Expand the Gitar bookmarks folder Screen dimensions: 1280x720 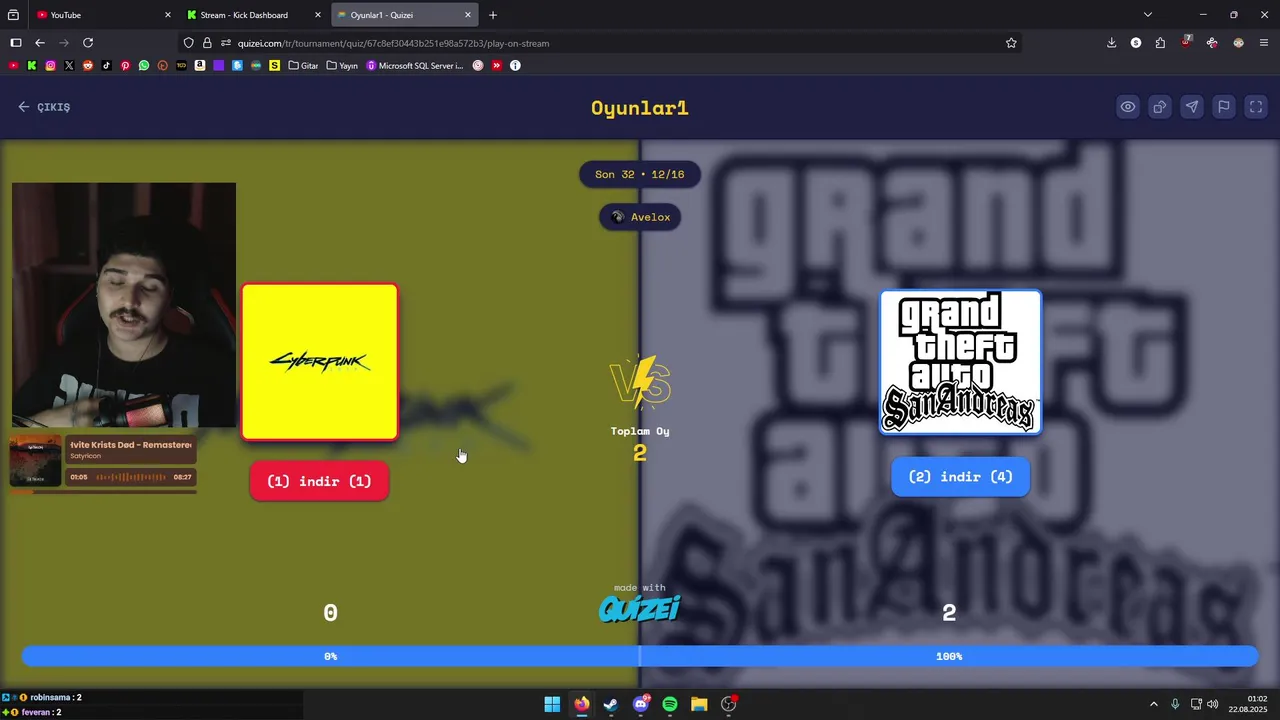coord(303,66)
